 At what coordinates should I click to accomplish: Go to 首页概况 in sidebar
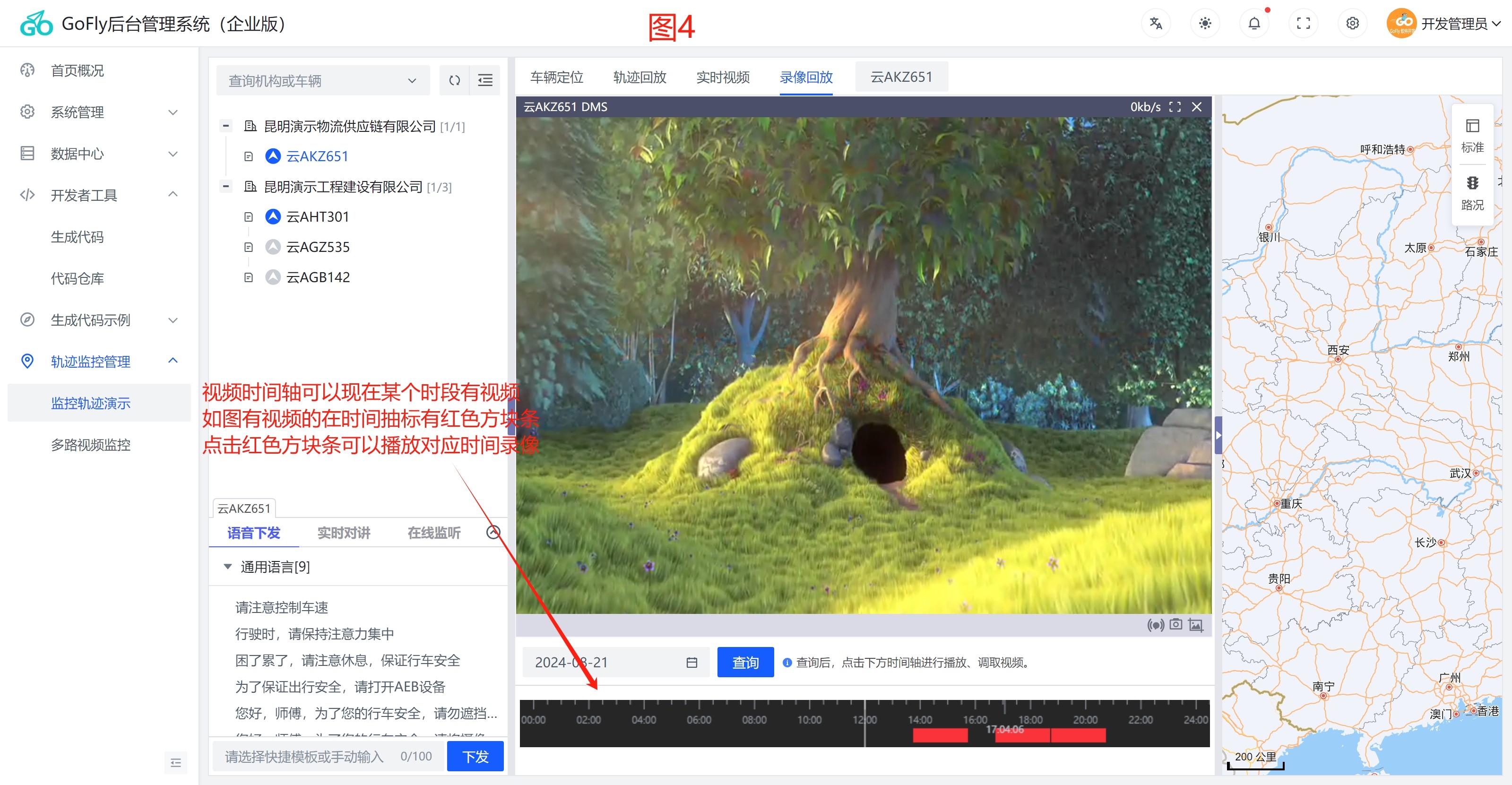pos(99,70)
